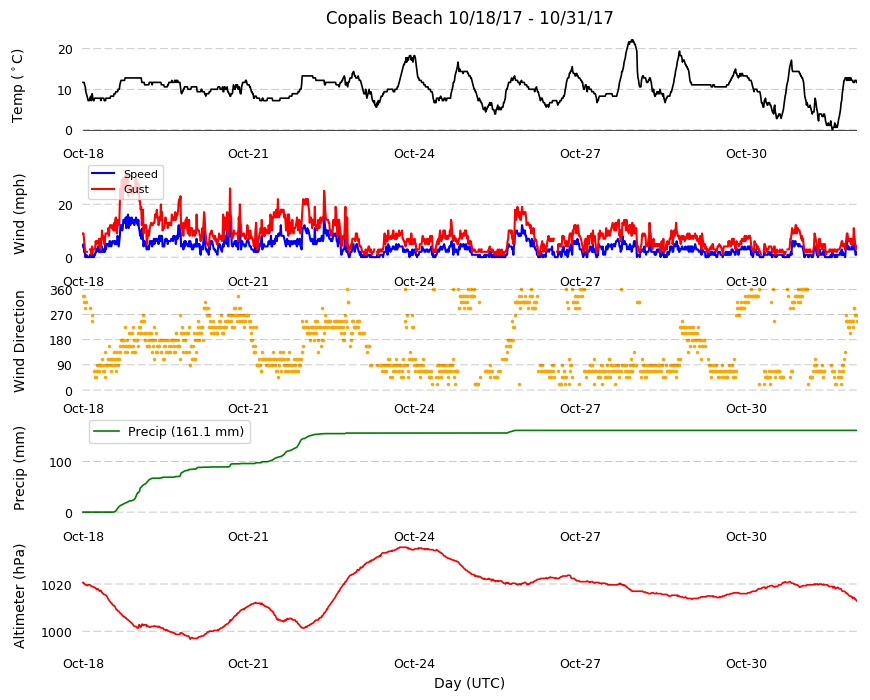Click the Precip (mm) axis label
Viewport: 870px width, 700px height.
19,468
